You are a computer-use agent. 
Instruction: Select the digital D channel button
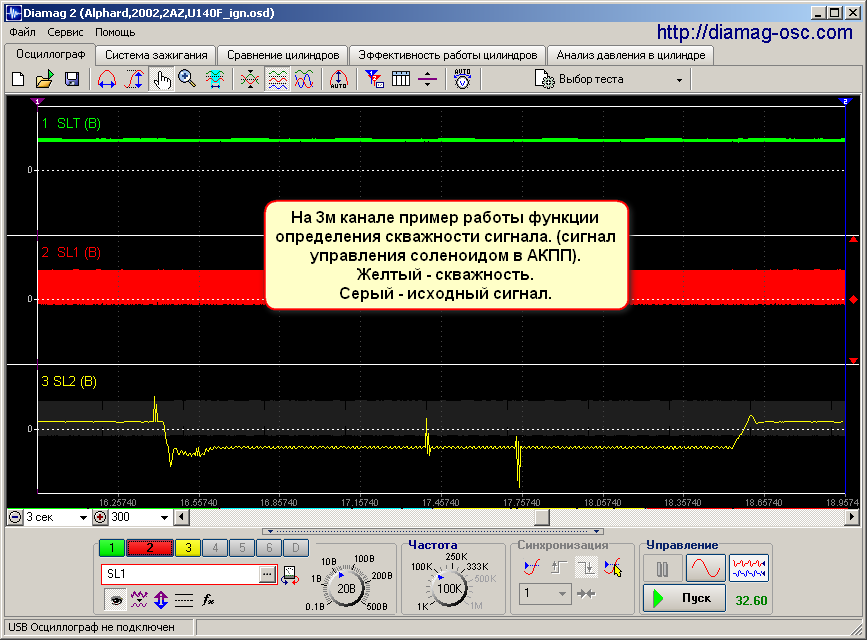tap(296, 548)
